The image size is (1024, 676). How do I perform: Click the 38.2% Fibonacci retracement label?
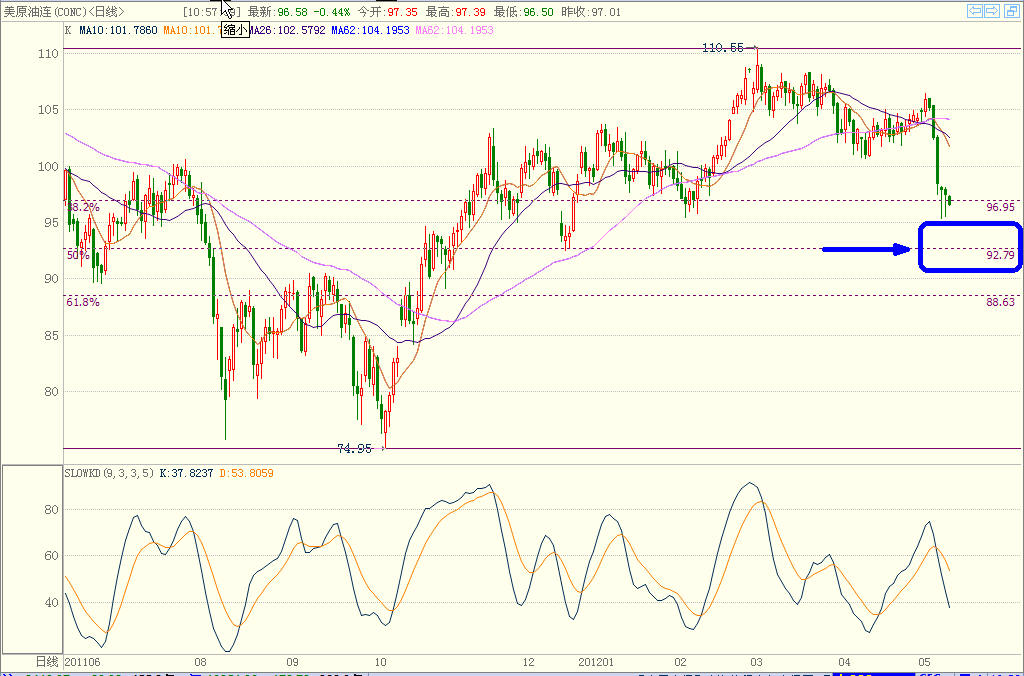tap(84, 206)
